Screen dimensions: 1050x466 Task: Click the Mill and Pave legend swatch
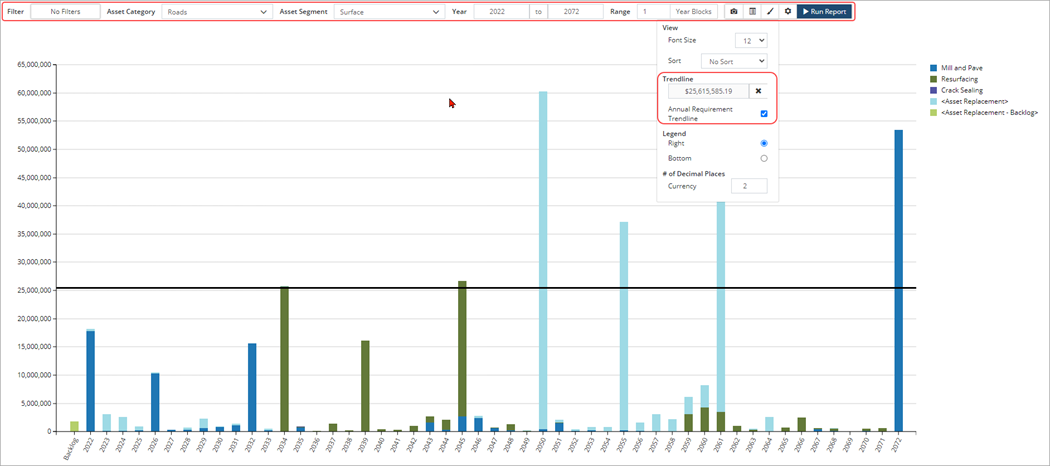coord(933,67)
